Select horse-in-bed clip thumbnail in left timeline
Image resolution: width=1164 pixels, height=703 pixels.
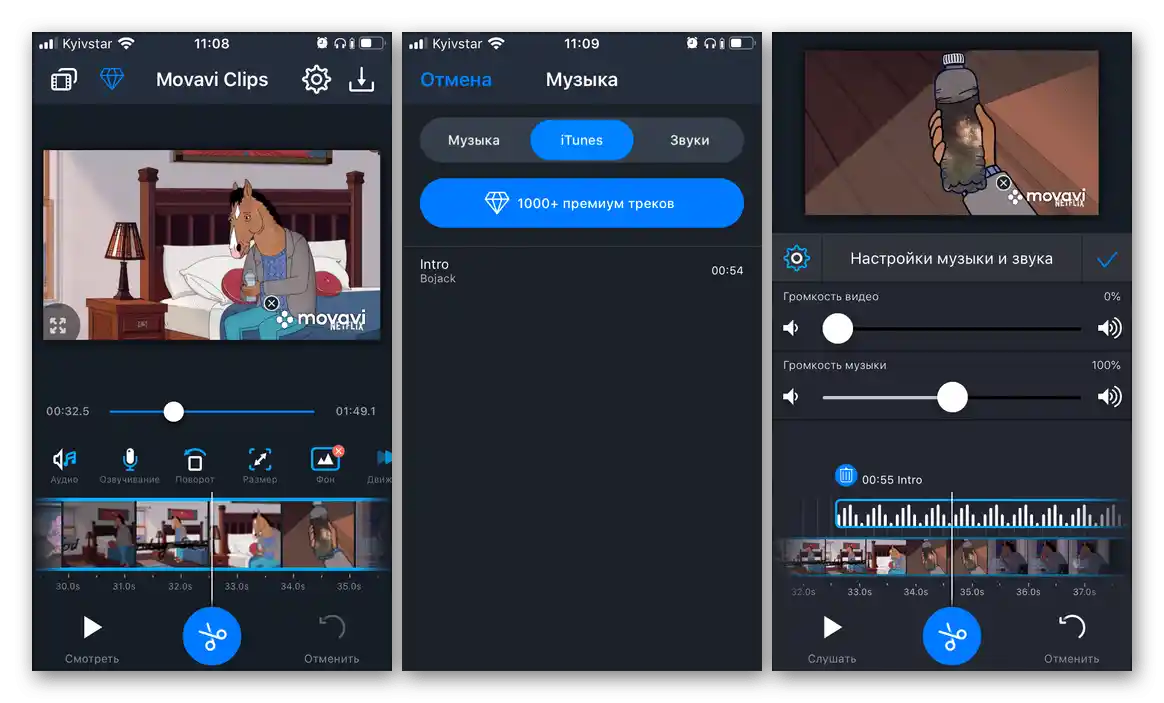click(247, 534)
